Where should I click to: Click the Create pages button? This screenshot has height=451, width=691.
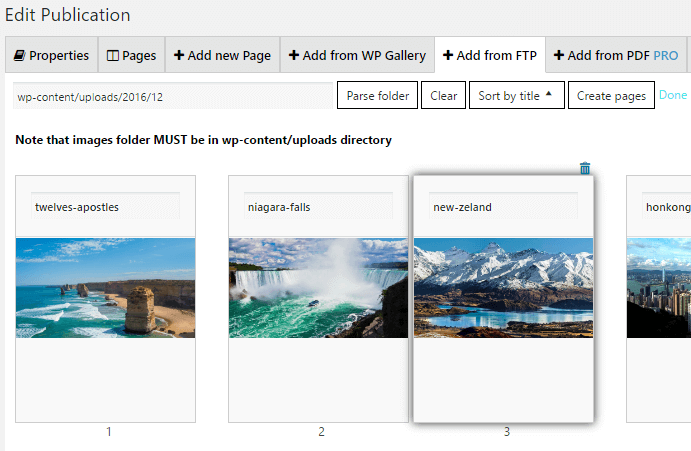coord(611,95)
